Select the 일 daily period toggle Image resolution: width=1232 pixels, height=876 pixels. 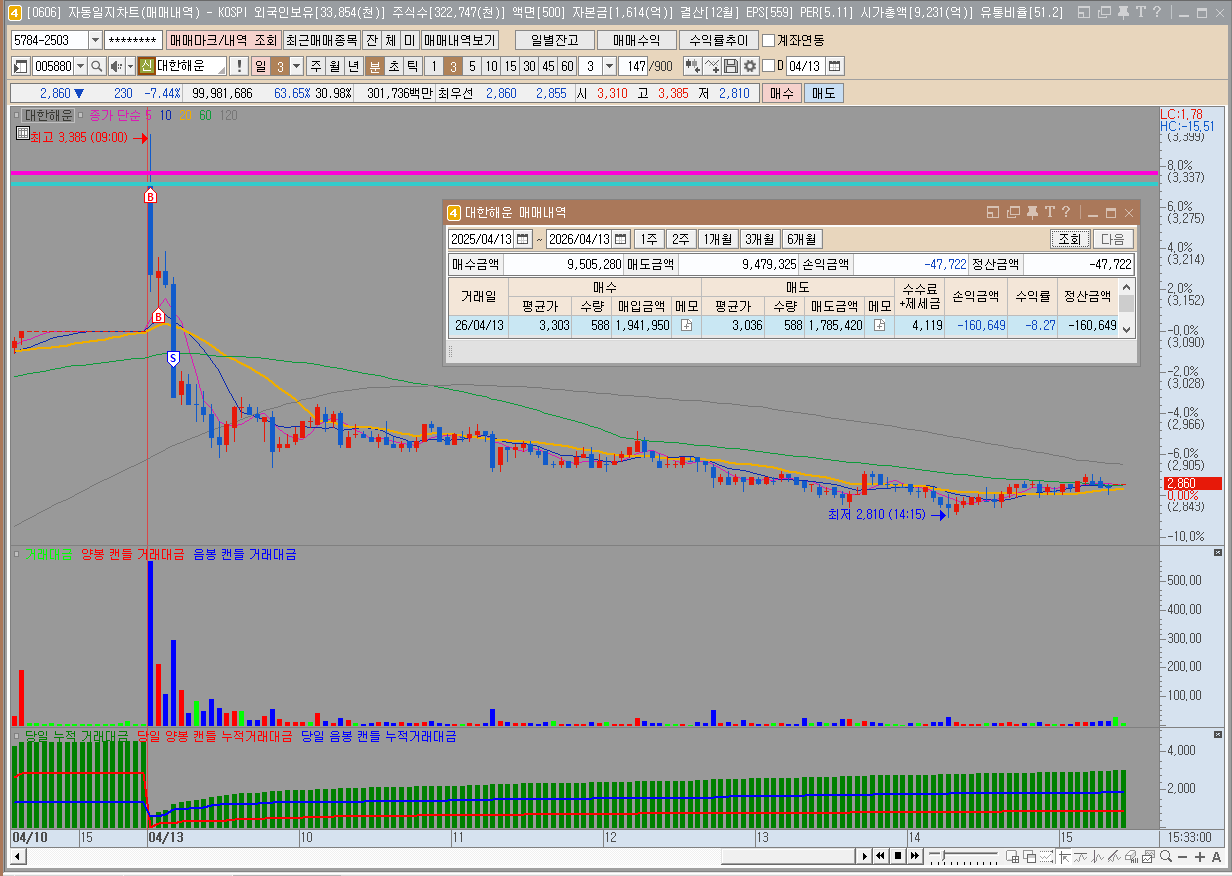click(x=260, y=66)
